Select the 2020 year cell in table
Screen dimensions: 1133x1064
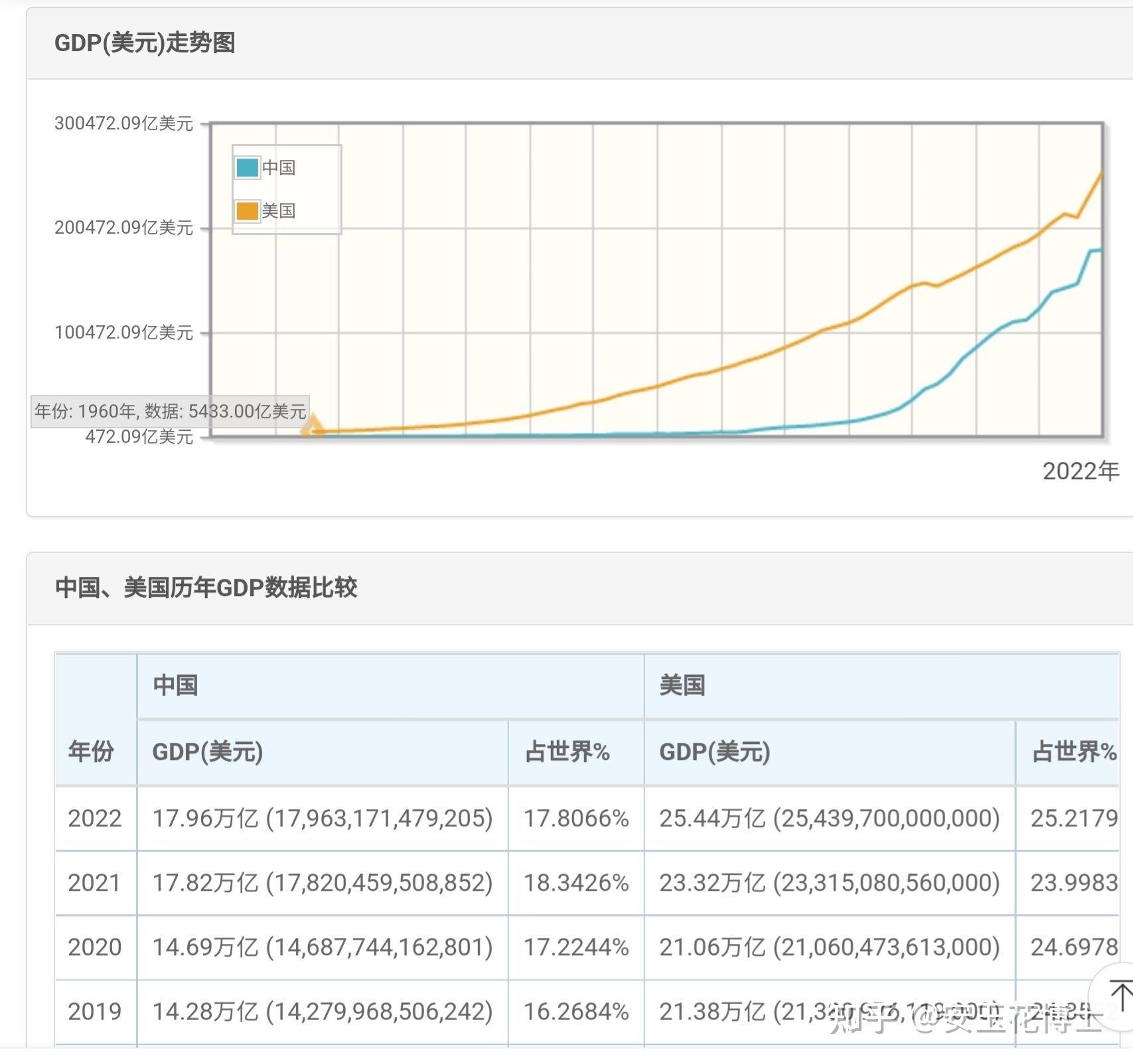[x=95, y=947]
